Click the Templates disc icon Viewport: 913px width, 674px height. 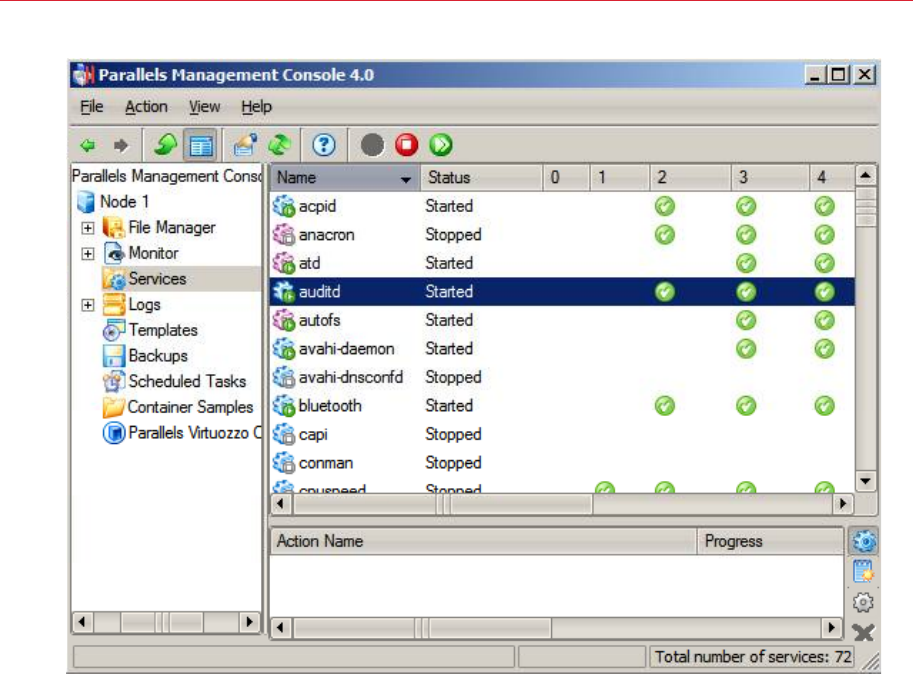click(114, 330)
